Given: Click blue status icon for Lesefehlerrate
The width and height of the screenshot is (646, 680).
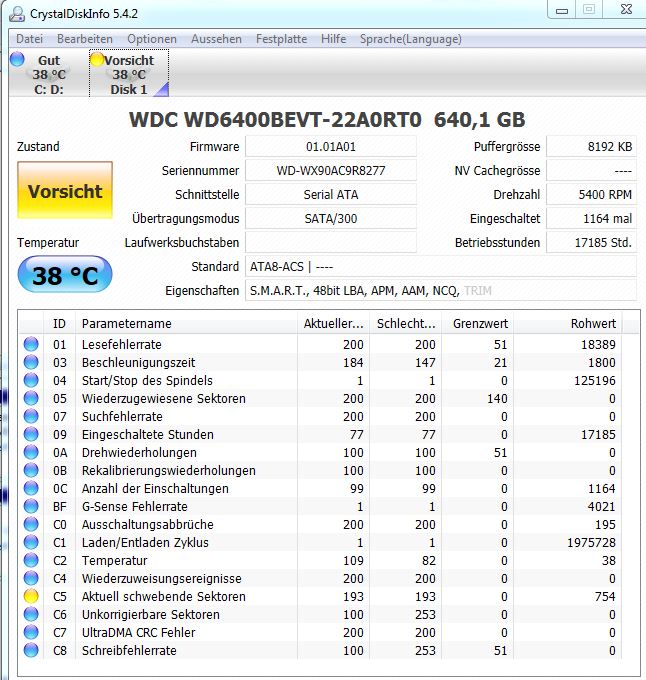Looking at the screenshot, I should click(31, 344).
